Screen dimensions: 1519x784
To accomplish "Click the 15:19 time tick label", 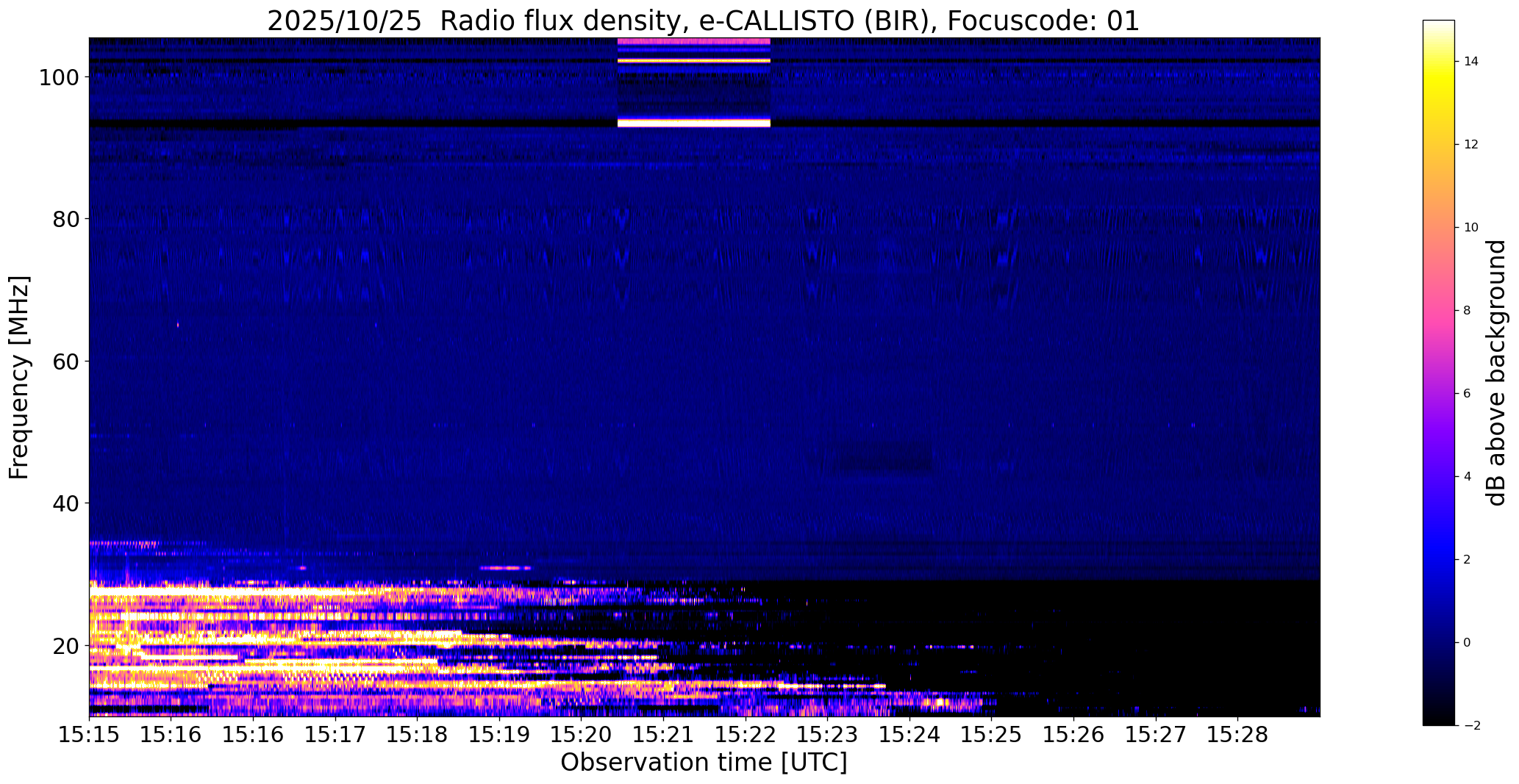I will (x=499, y=735).
